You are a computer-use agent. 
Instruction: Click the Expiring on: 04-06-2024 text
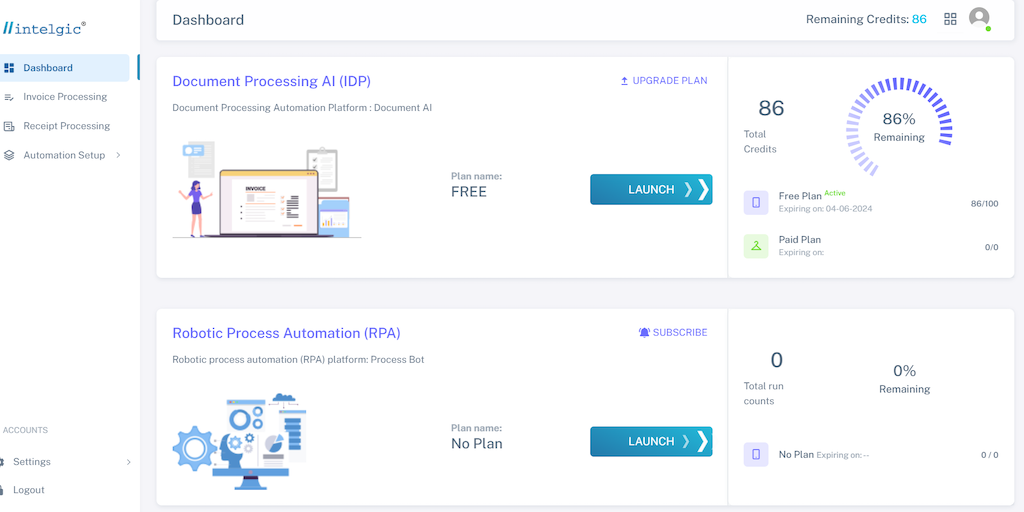[825, 209]
